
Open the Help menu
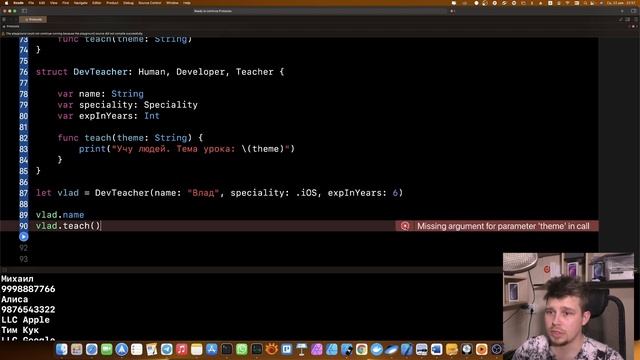click(x=187, y=3)
